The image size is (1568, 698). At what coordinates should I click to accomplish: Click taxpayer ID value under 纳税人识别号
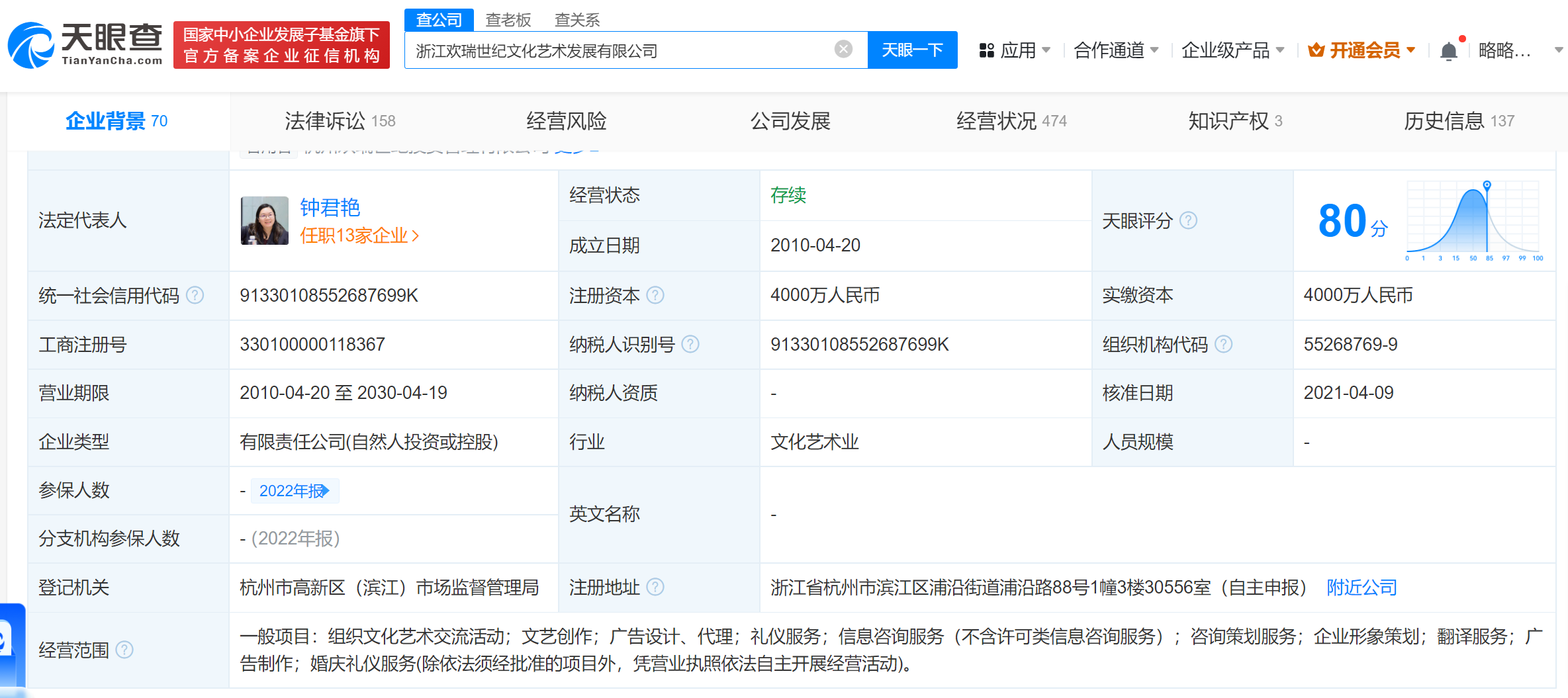pyautogui.click(x=859, y=344)
